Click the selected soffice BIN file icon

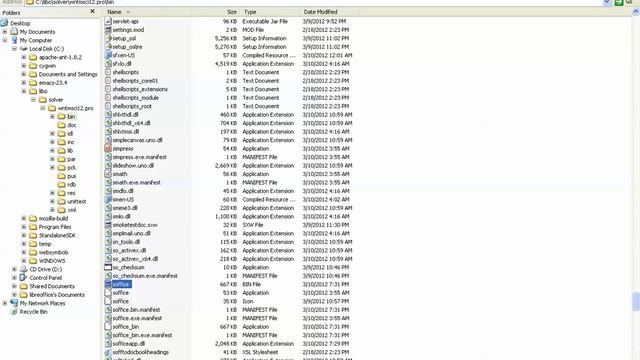[x=108, y=284]
